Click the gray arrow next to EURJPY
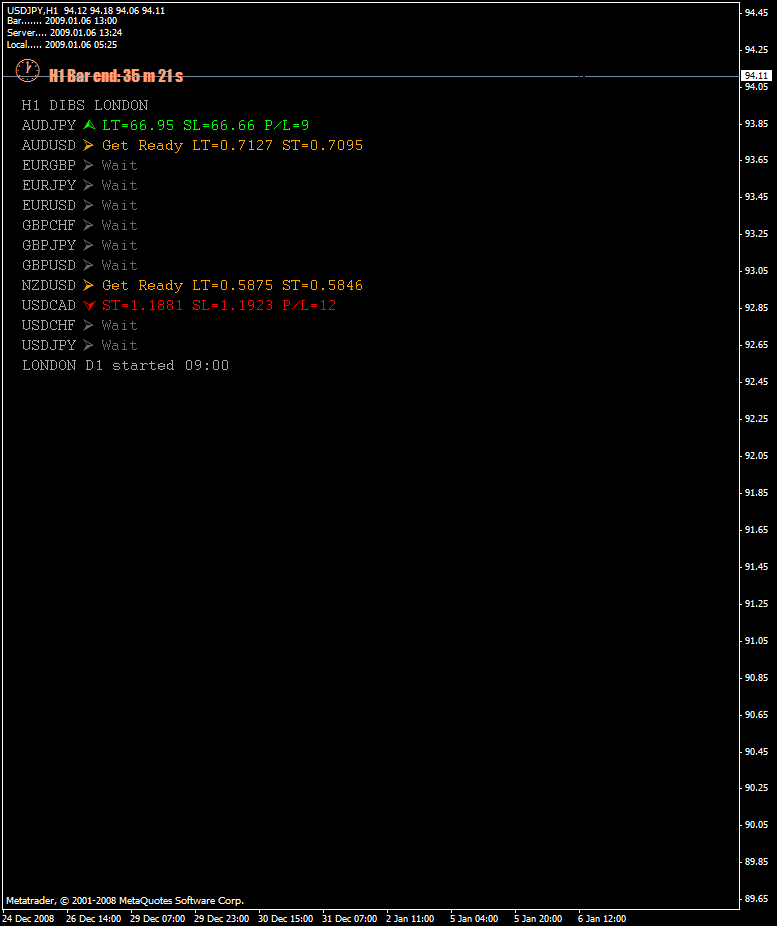This screenshot has height=926, width=777. 89,185
